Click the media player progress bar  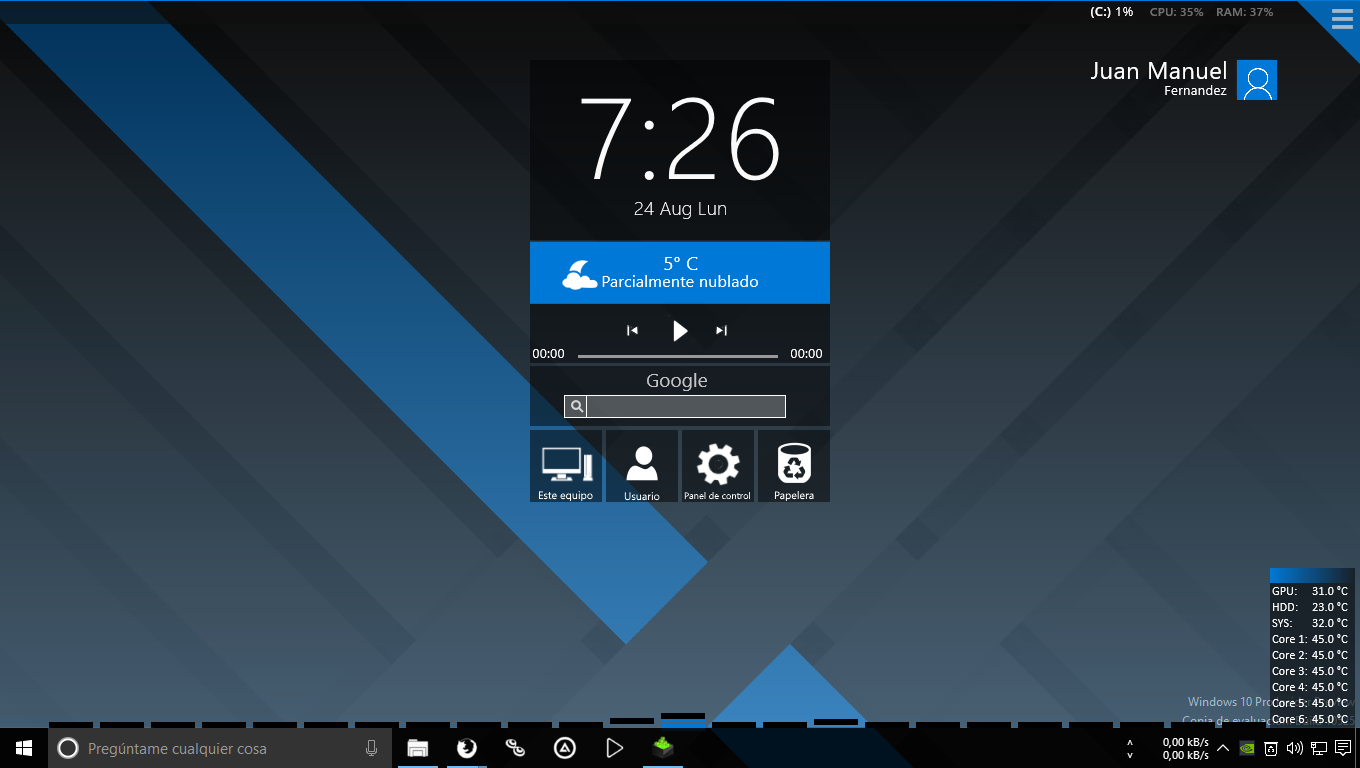point(677,356)
